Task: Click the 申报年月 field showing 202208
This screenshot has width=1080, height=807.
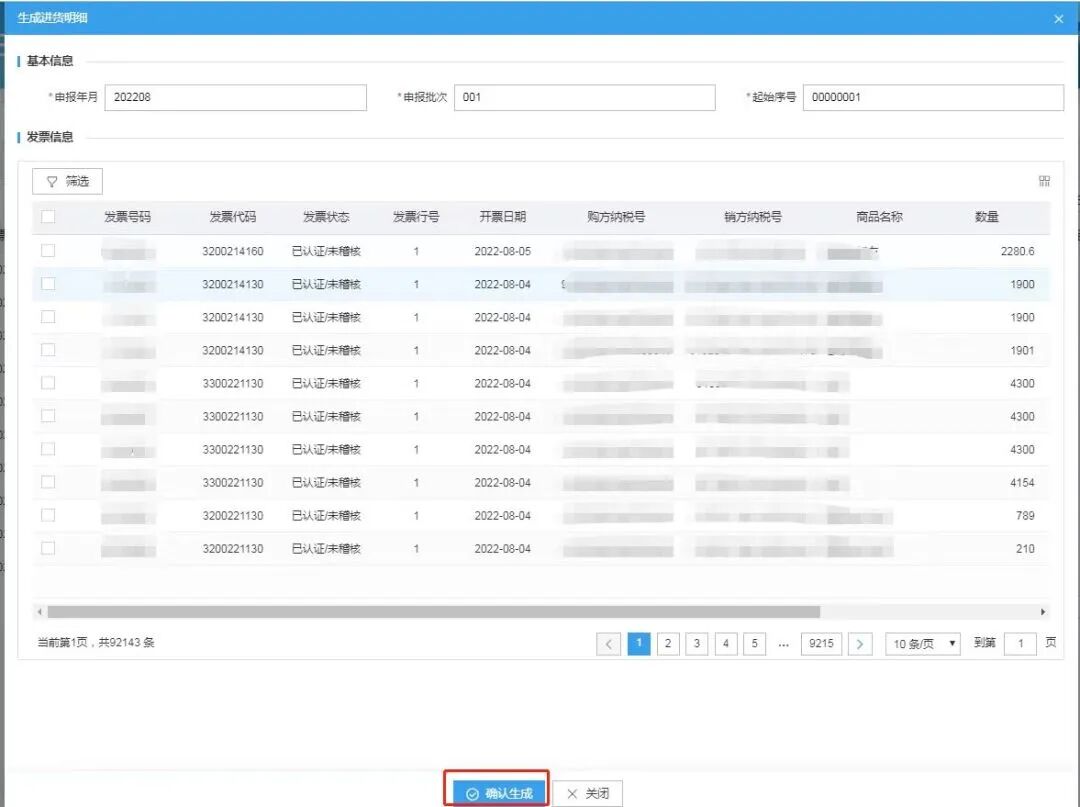Action: point(236,97)
